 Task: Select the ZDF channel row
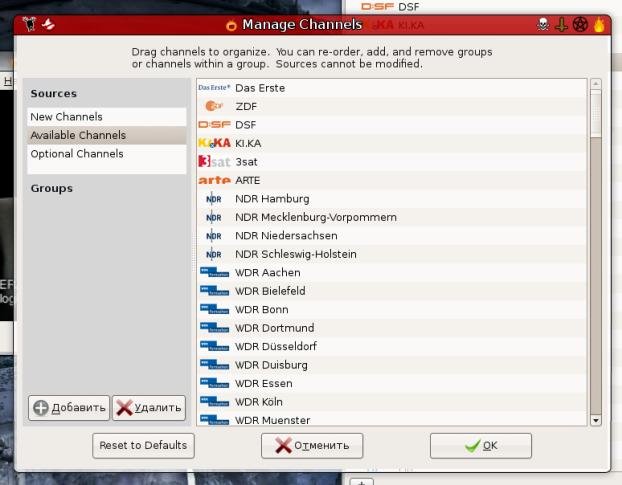tap(392, 106)
